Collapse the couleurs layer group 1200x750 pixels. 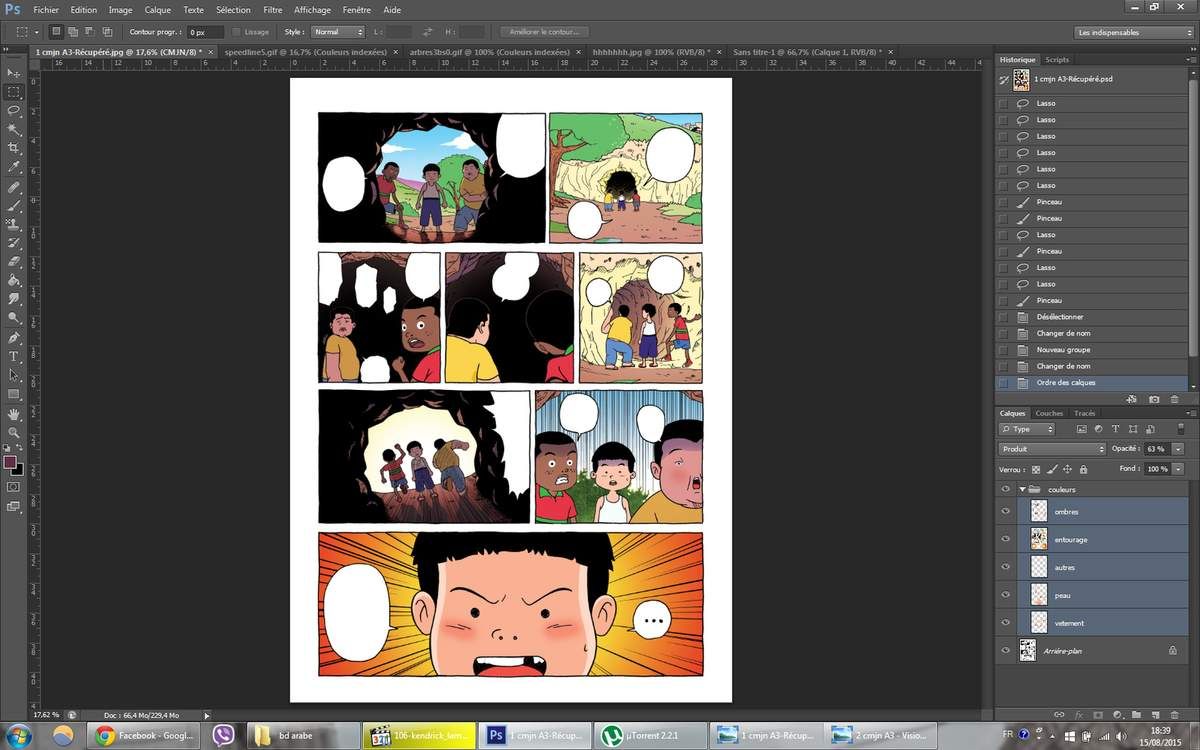(1022, 489)
